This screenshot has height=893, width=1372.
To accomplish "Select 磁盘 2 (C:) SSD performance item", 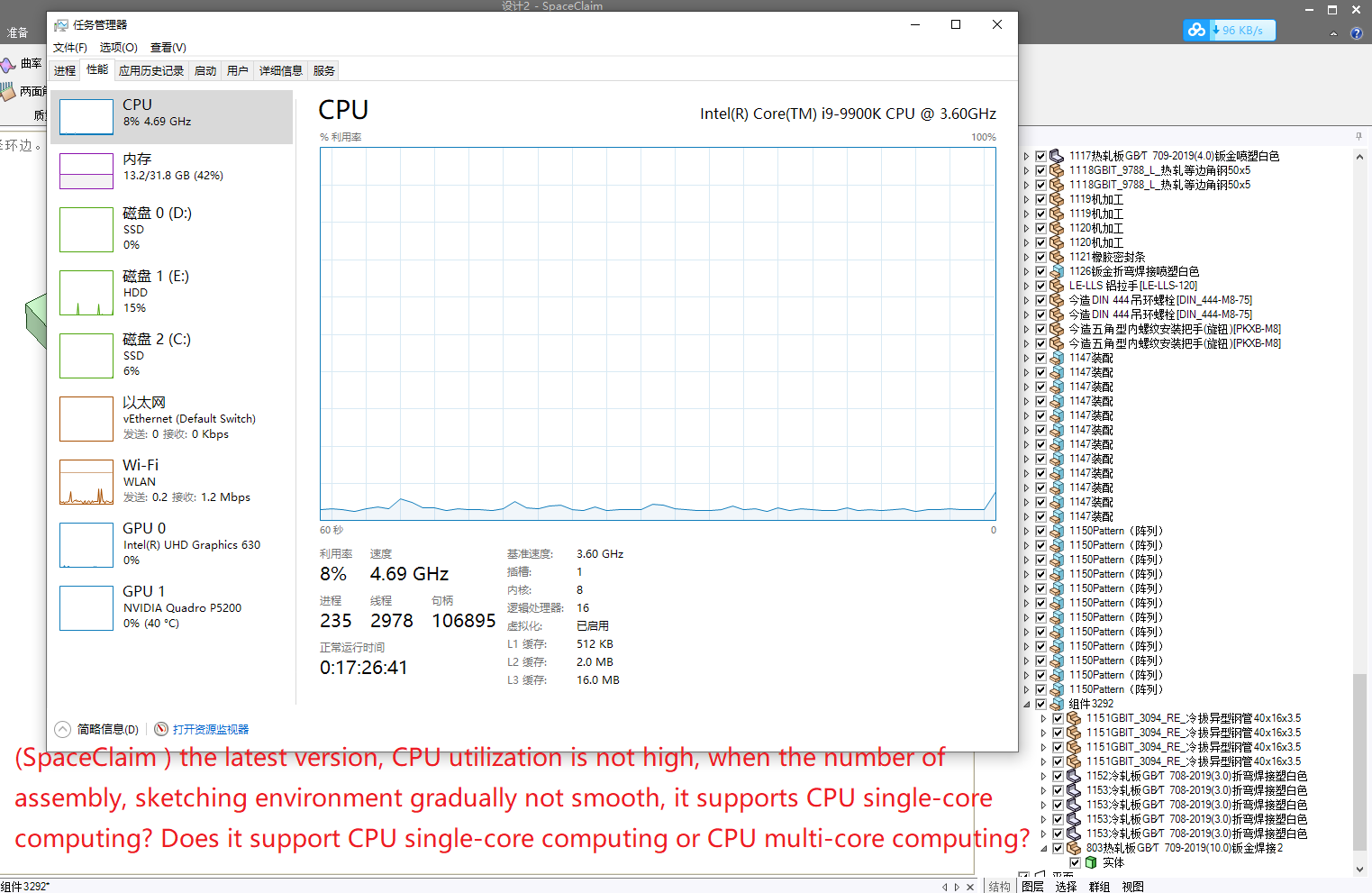I will [171, 356].
